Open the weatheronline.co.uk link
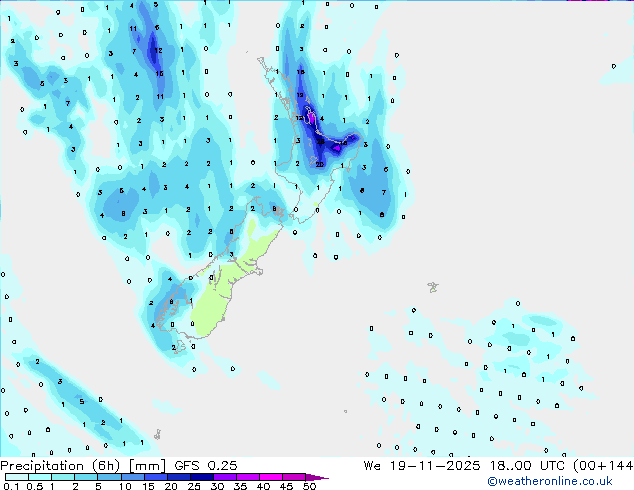Screen dimensions: 634x490 point(550,481)
